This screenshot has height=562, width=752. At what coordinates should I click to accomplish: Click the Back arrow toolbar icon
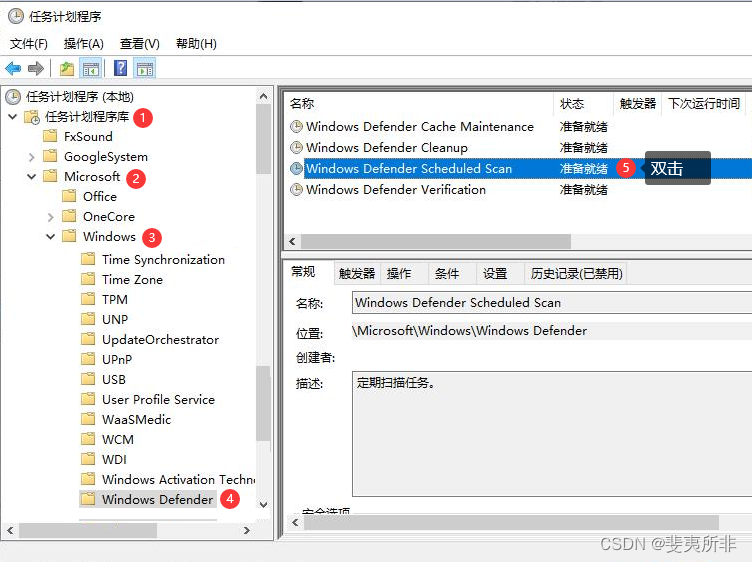[x=13, y=69]
